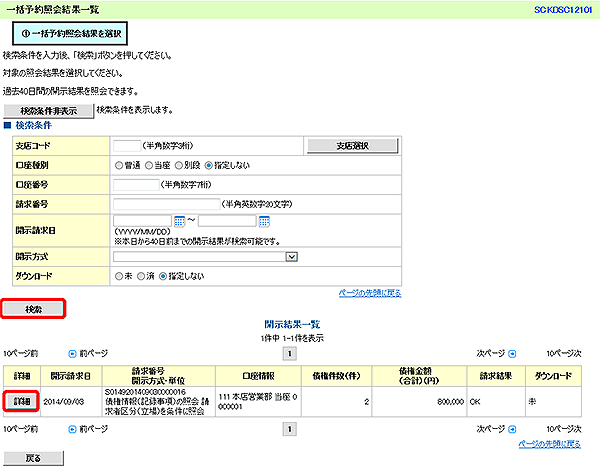The image size is (600, 472).
Task: Click the ダウンロード column header
Action: [553, 376]
